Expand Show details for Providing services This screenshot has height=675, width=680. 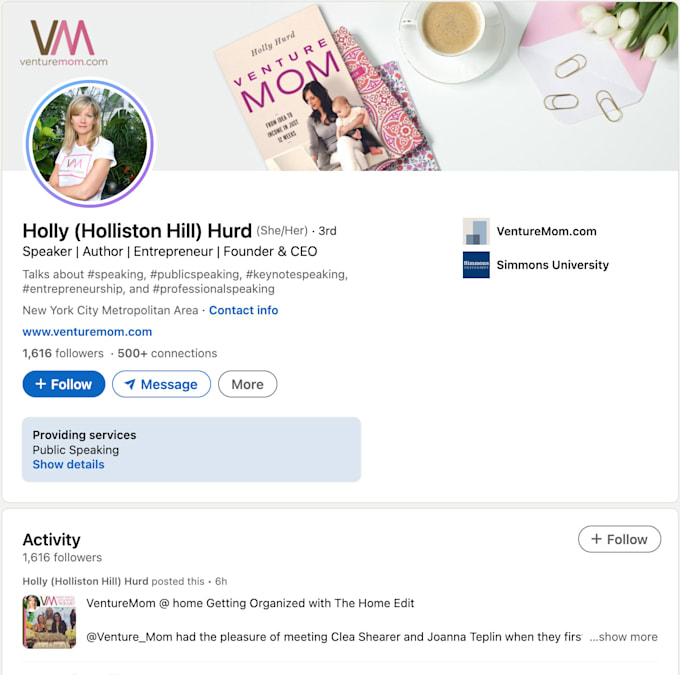[x=69, y=465]
